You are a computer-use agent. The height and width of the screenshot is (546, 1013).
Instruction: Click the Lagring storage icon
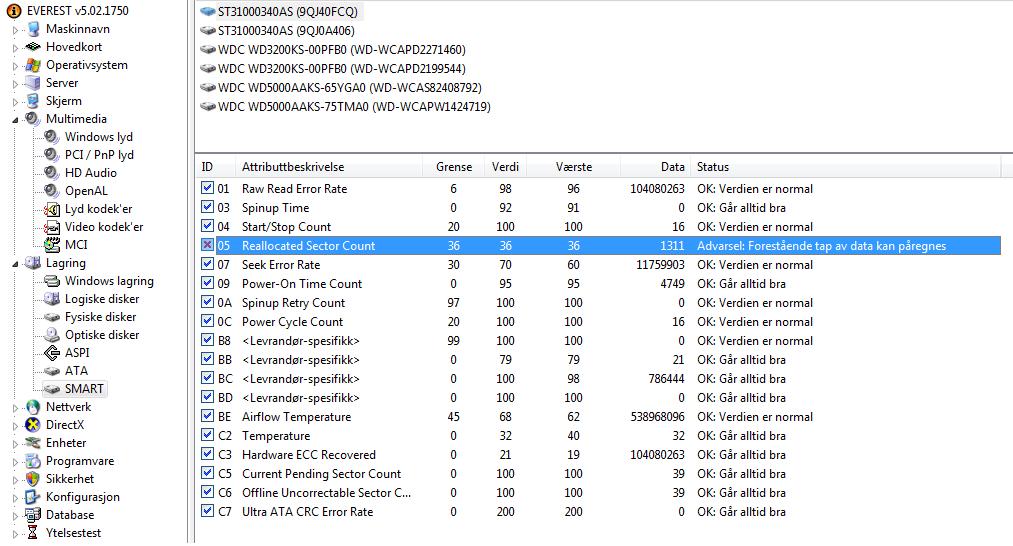(x=32, y=263)
